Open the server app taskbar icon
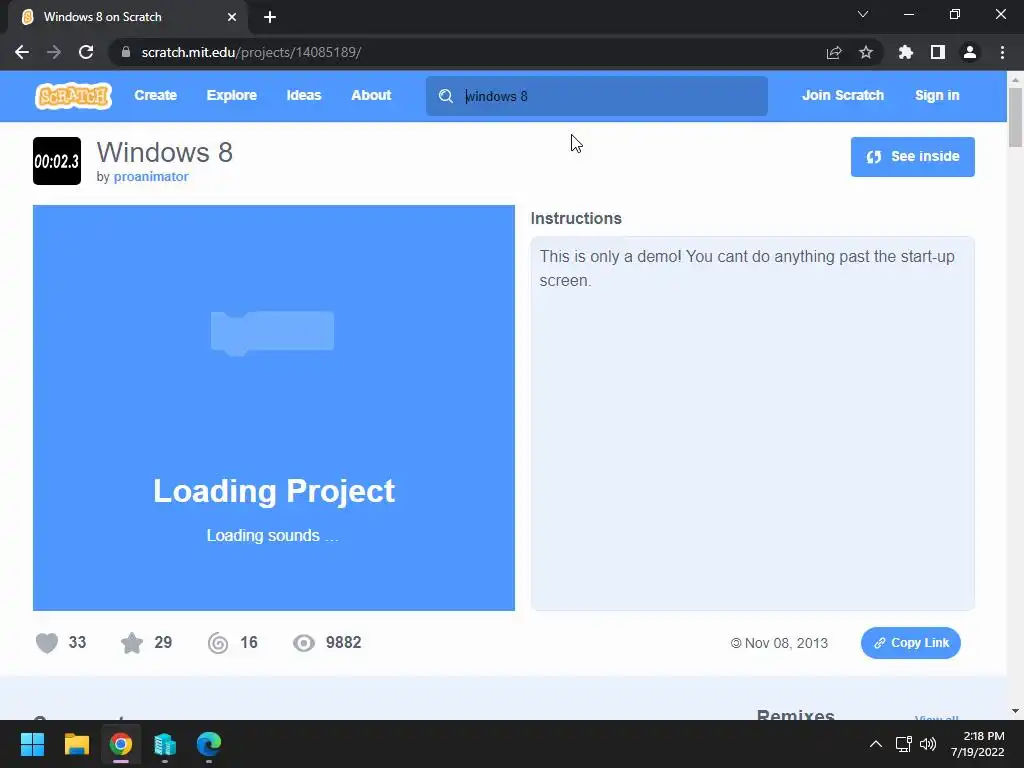The image size is (1024, 768). (x=165, y=744)
